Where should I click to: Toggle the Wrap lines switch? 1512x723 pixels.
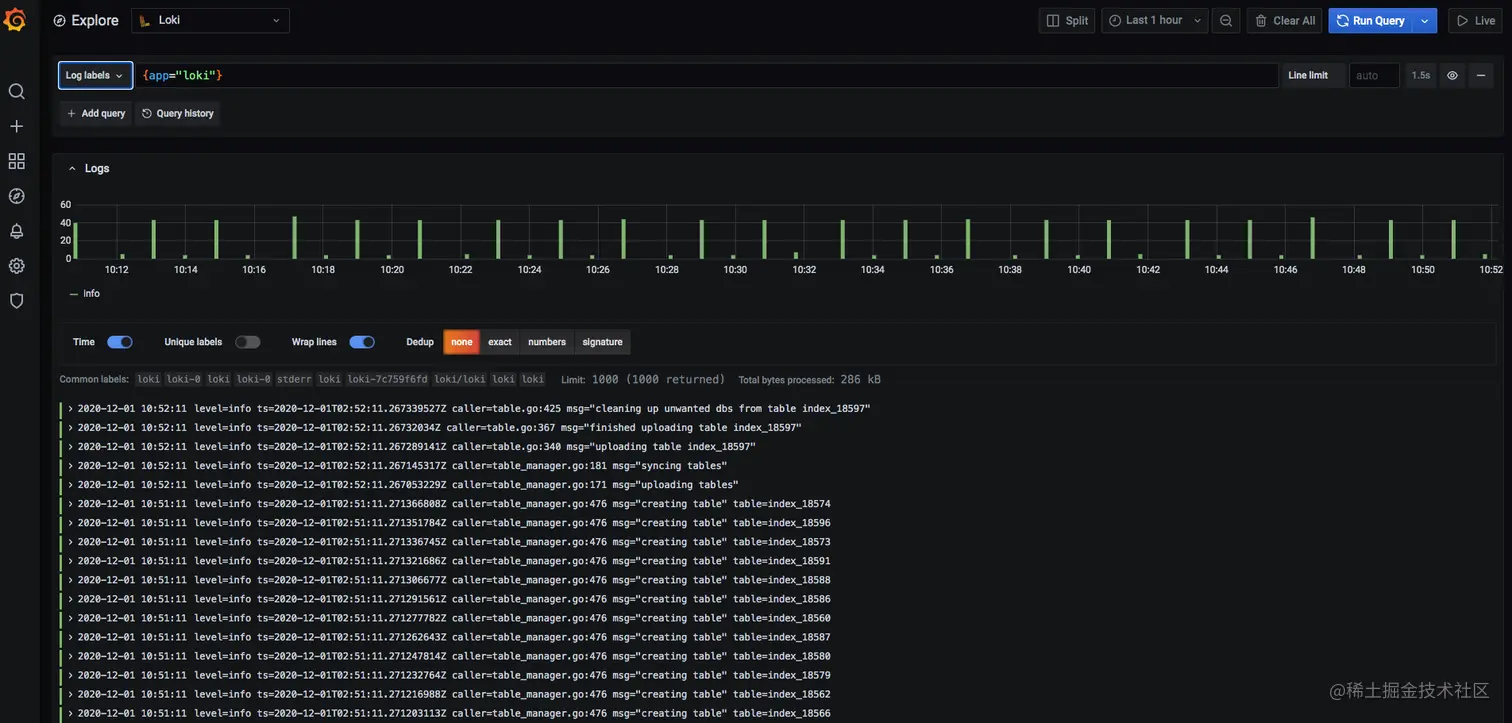[362, 342]
